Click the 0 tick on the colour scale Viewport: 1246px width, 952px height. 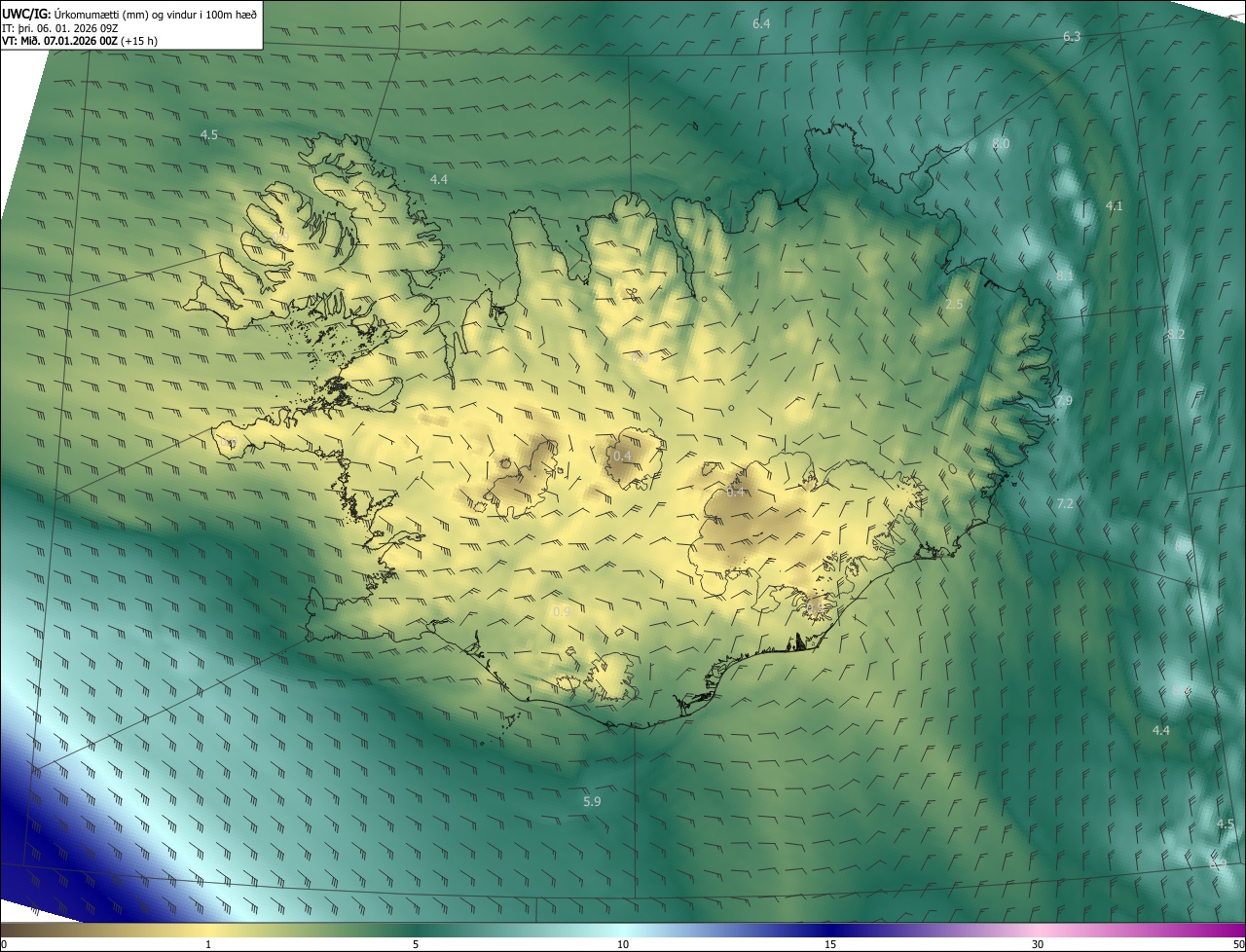[4, 944]
